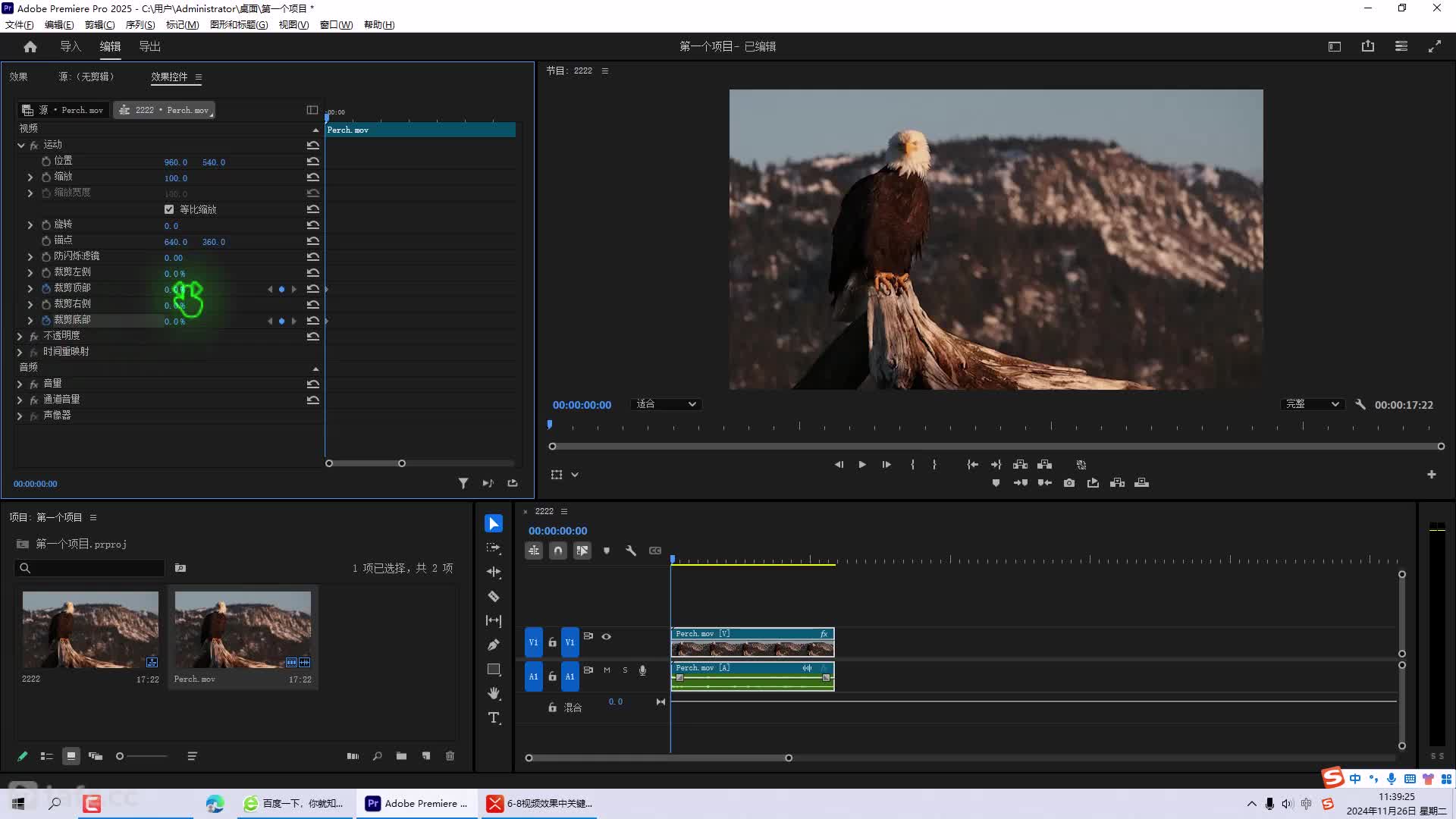Click find magnifier in project panel
1456x819 pixels.
[x=377, y=756]
